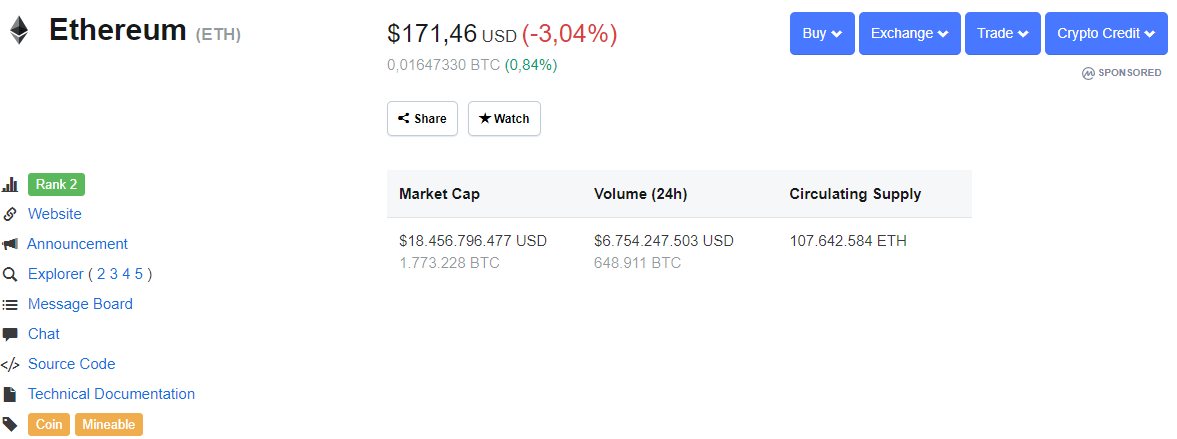Open the Buy dropdown

(x=822, y=33)
